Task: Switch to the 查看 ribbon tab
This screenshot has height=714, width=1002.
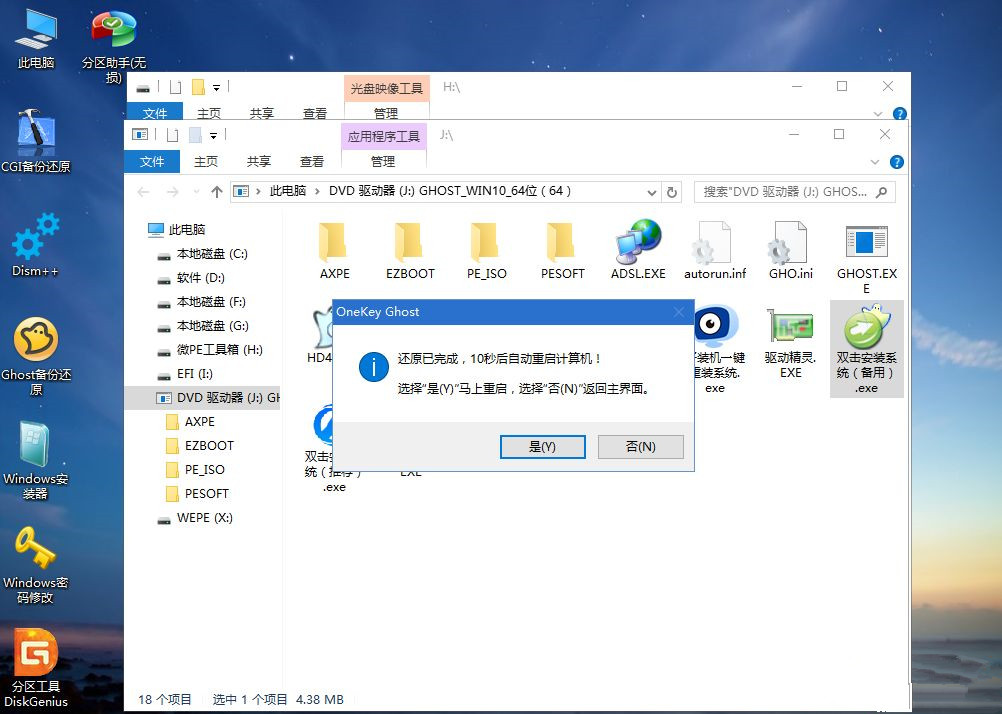Action: (x=311, y=161)
